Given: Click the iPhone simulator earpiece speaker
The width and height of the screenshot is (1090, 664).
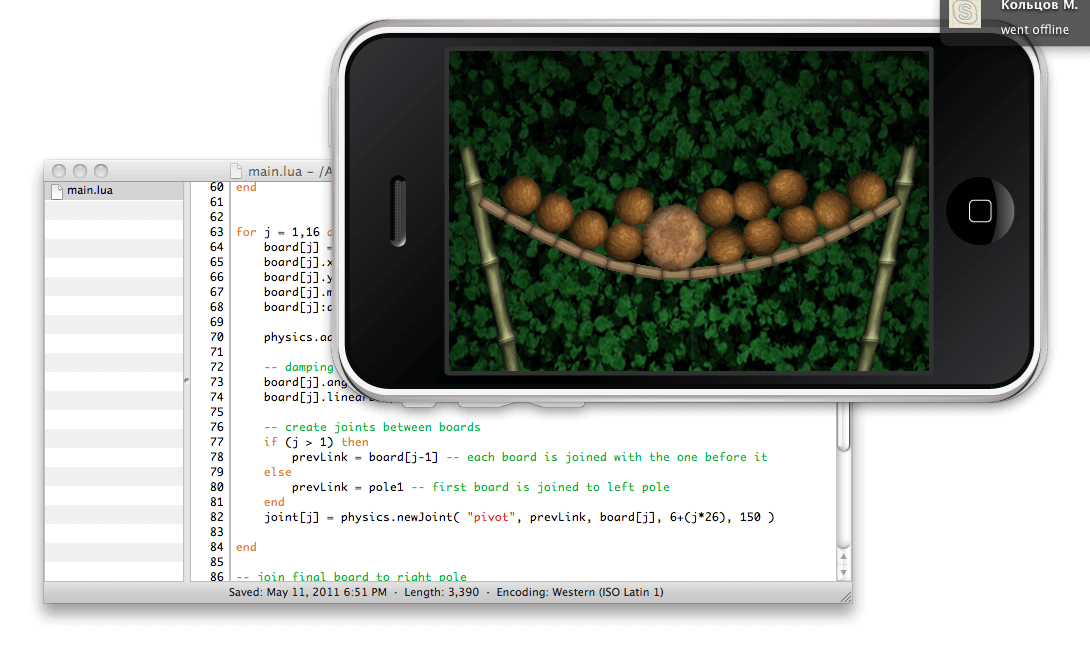Looking at the screenshot, I should [x=398, y=211].
